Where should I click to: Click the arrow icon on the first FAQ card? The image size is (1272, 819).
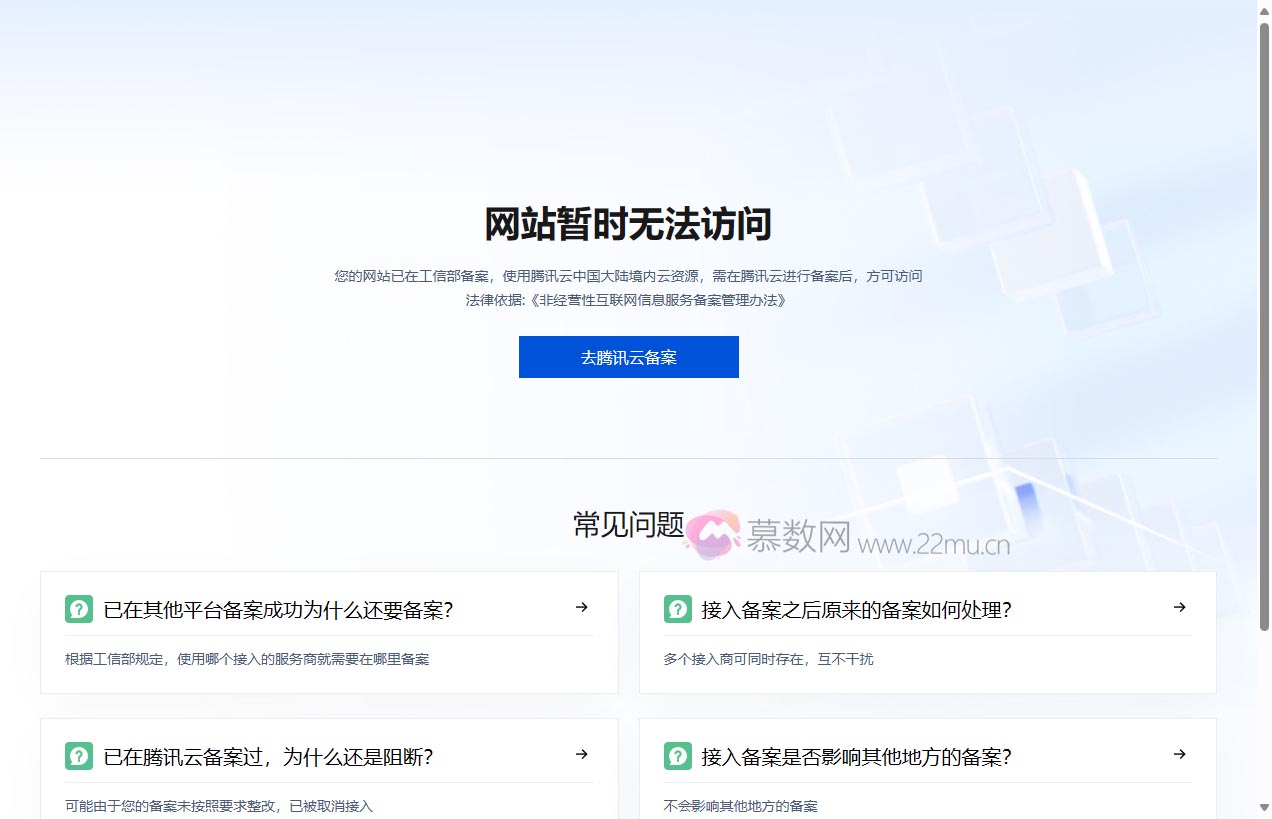coord(581,607)
